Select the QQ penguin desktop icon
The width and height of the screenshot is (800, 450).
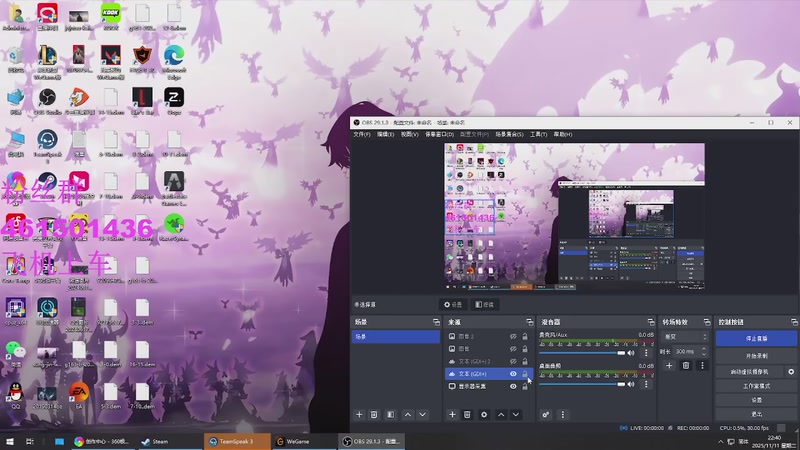tap(16, 396)
